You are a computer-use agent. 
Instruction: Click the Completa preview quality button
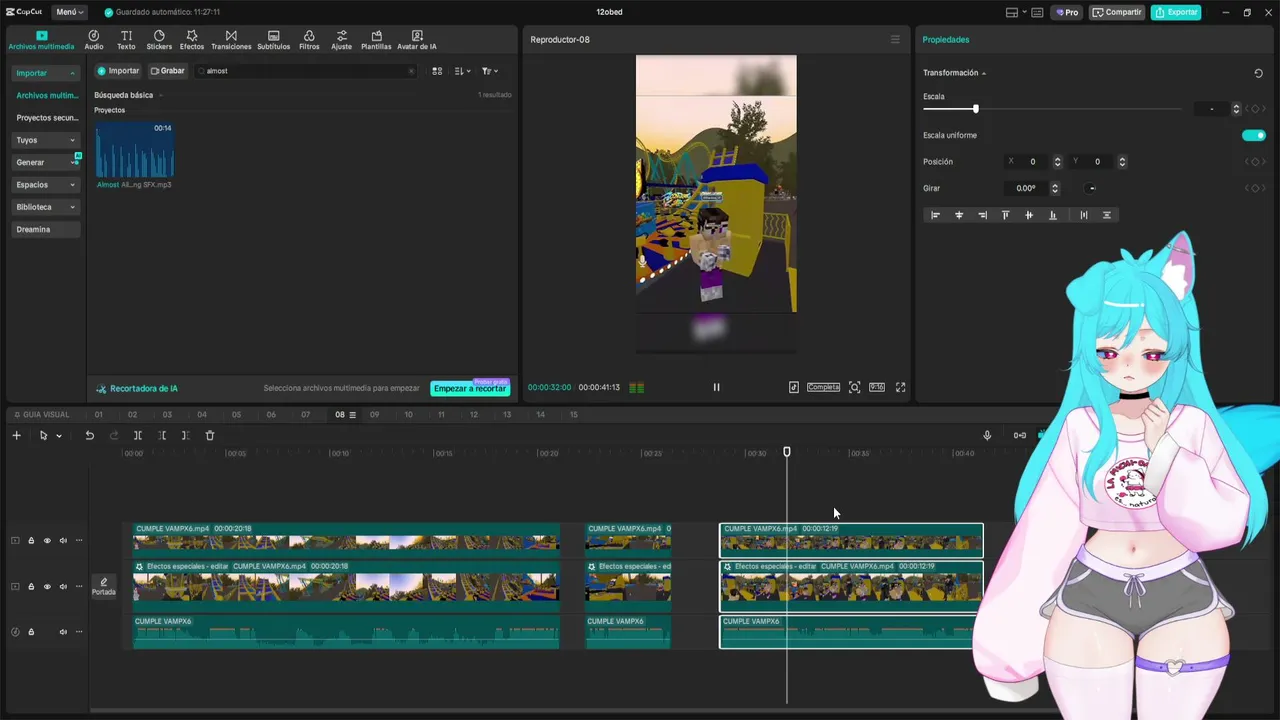click(x=823, y=387)
